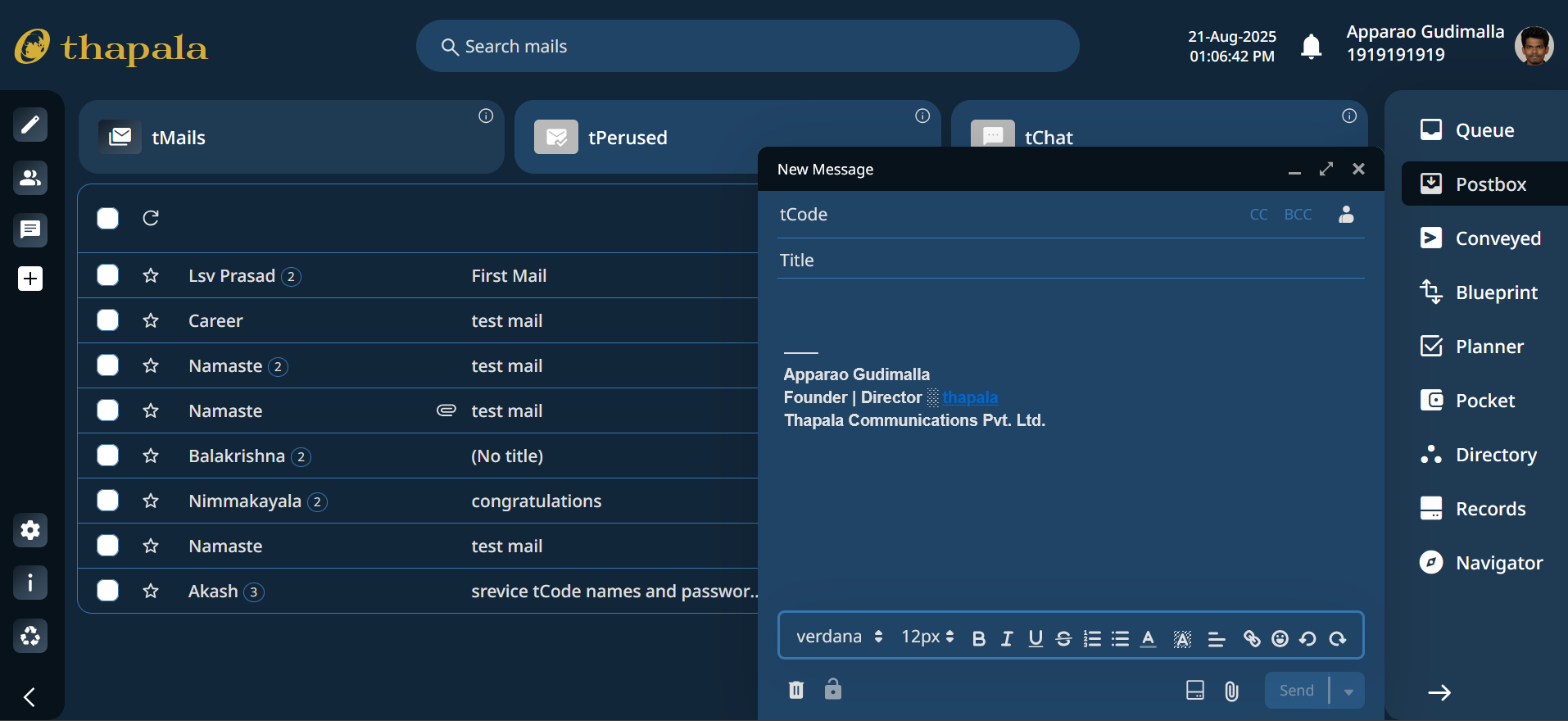1568x721 pixels.
Task: Open the verdana font family dropdown
Action: 839,637
